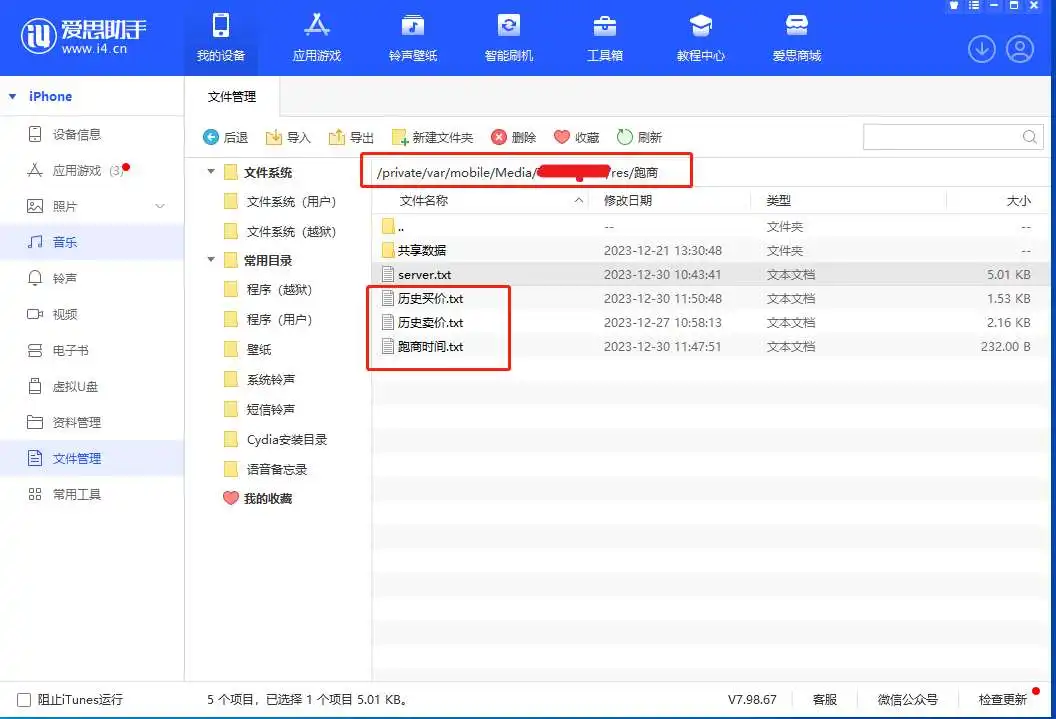Open the 工具箱 toolbox
This screenshot has height=719, width=1056.
coord(605,26)
